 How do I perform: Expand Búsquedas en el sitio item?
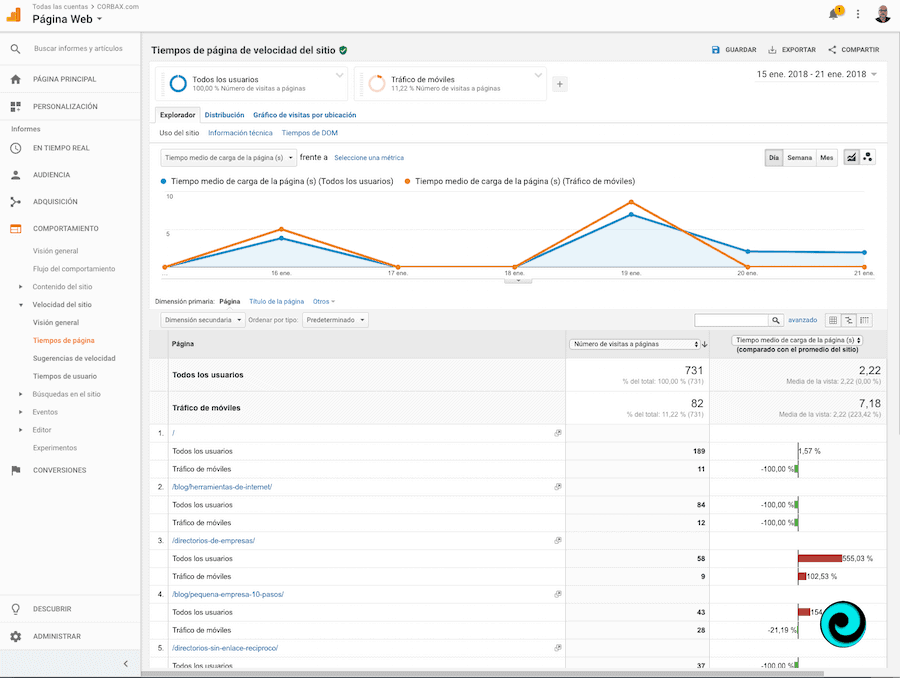tap(21, 394)
